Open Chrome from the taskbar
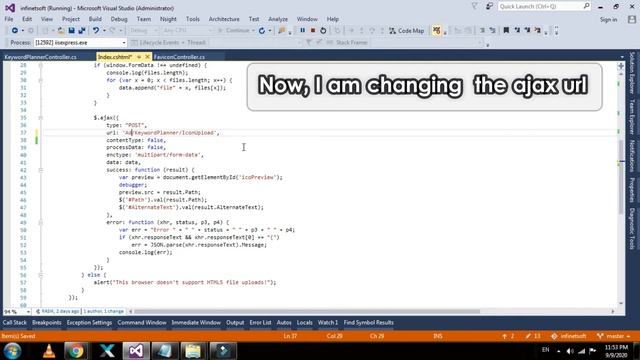Viewport: 640px width, 360px height. (76, 351)
